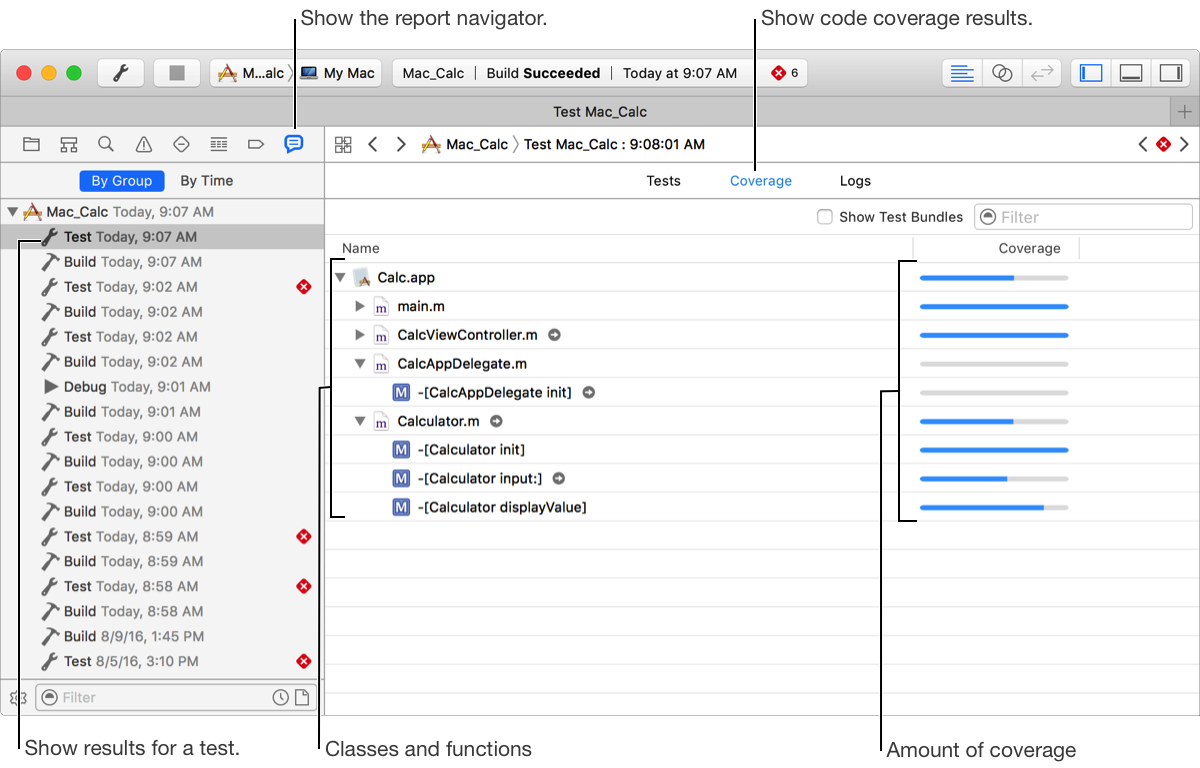Click the -[Calculator displayValue] coverage bar
This screenshot has width=1200, height=768.
tap(994, 508)
